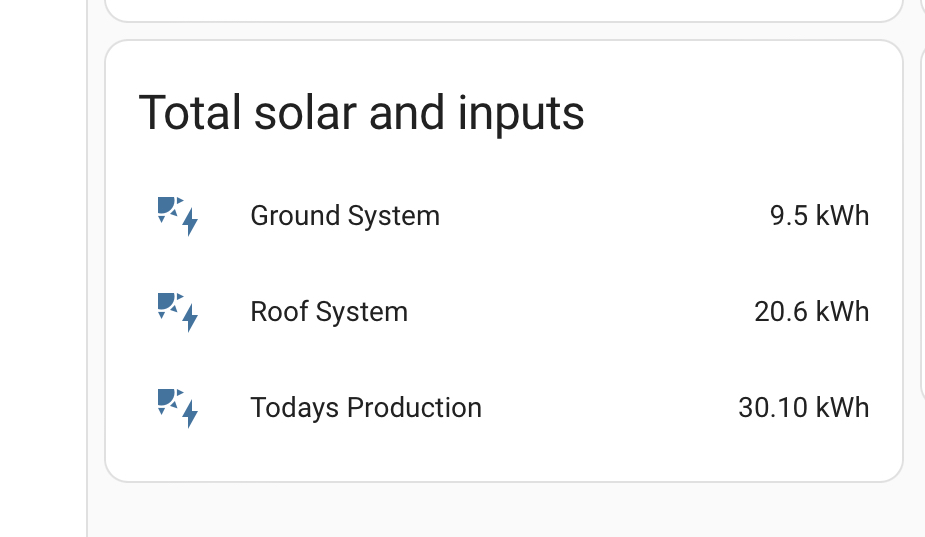Click the empty dashboard area below the card
Screen dimensions: 925x537
pos(504,511)
